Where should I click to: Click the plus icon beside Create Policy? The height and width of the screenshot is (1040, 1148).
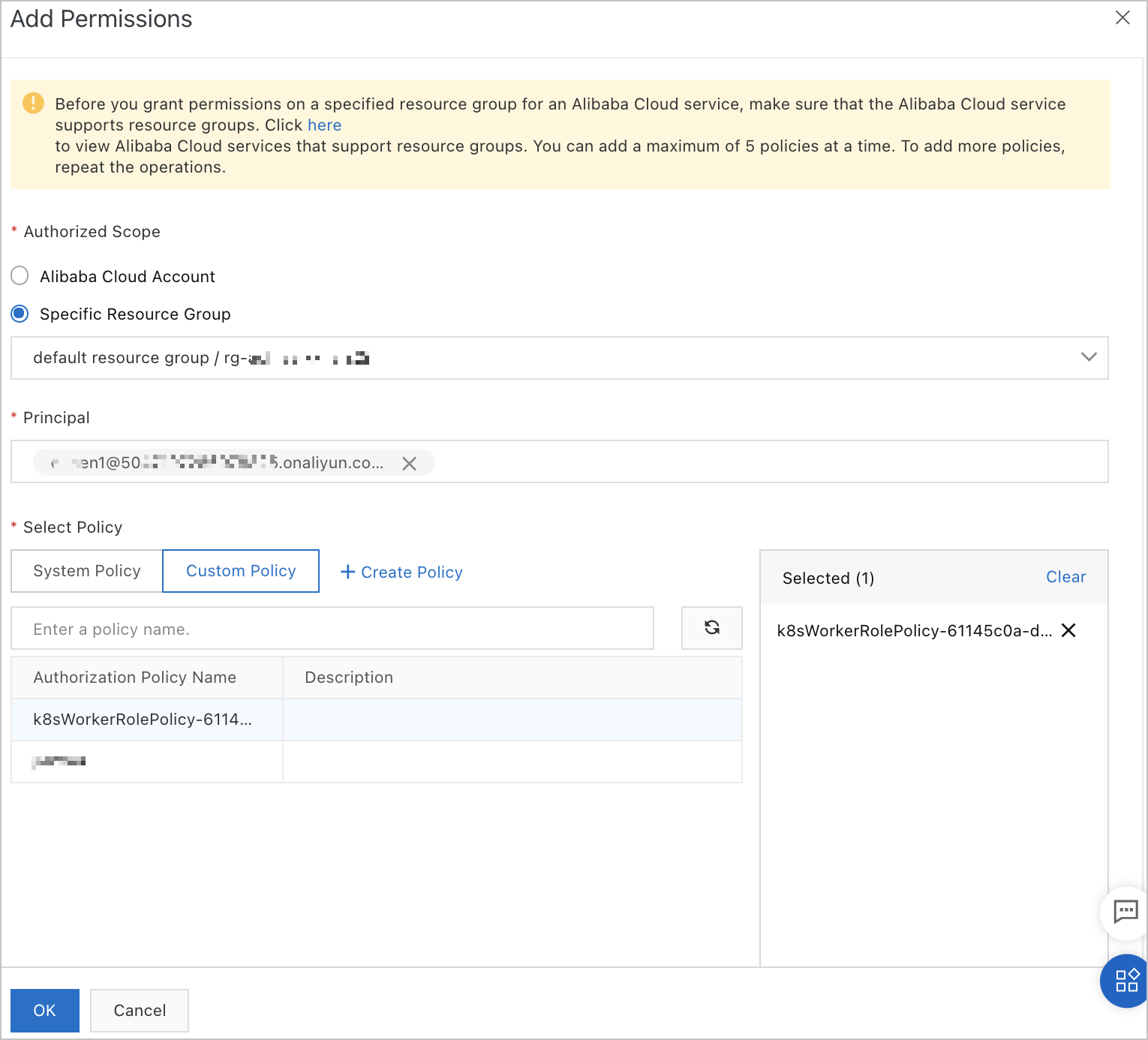347,572
